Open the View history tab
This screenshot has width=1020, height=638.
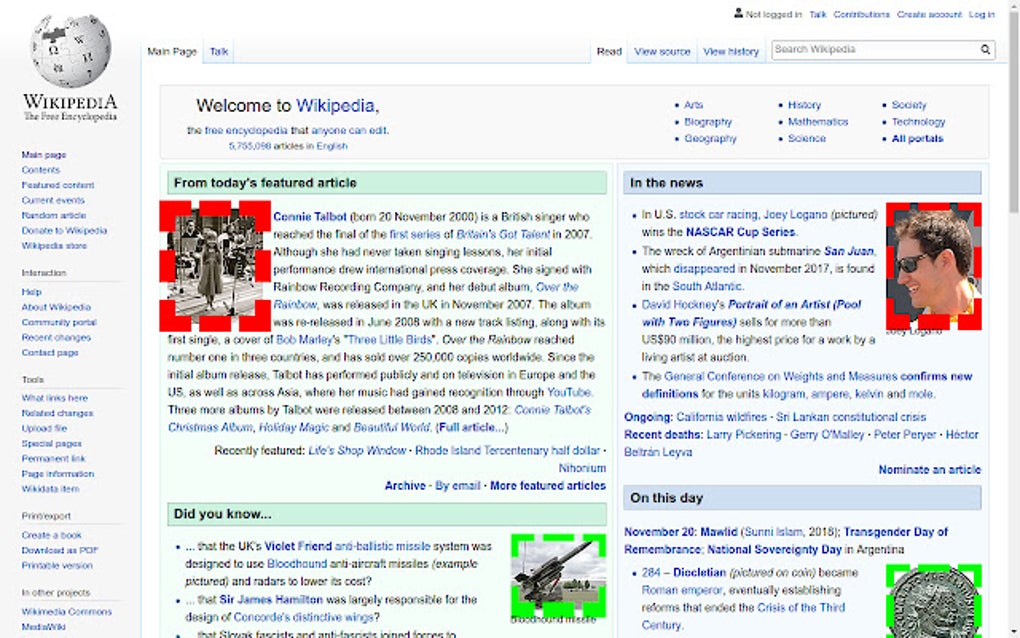pyautogui.click(x=731, y=51)
